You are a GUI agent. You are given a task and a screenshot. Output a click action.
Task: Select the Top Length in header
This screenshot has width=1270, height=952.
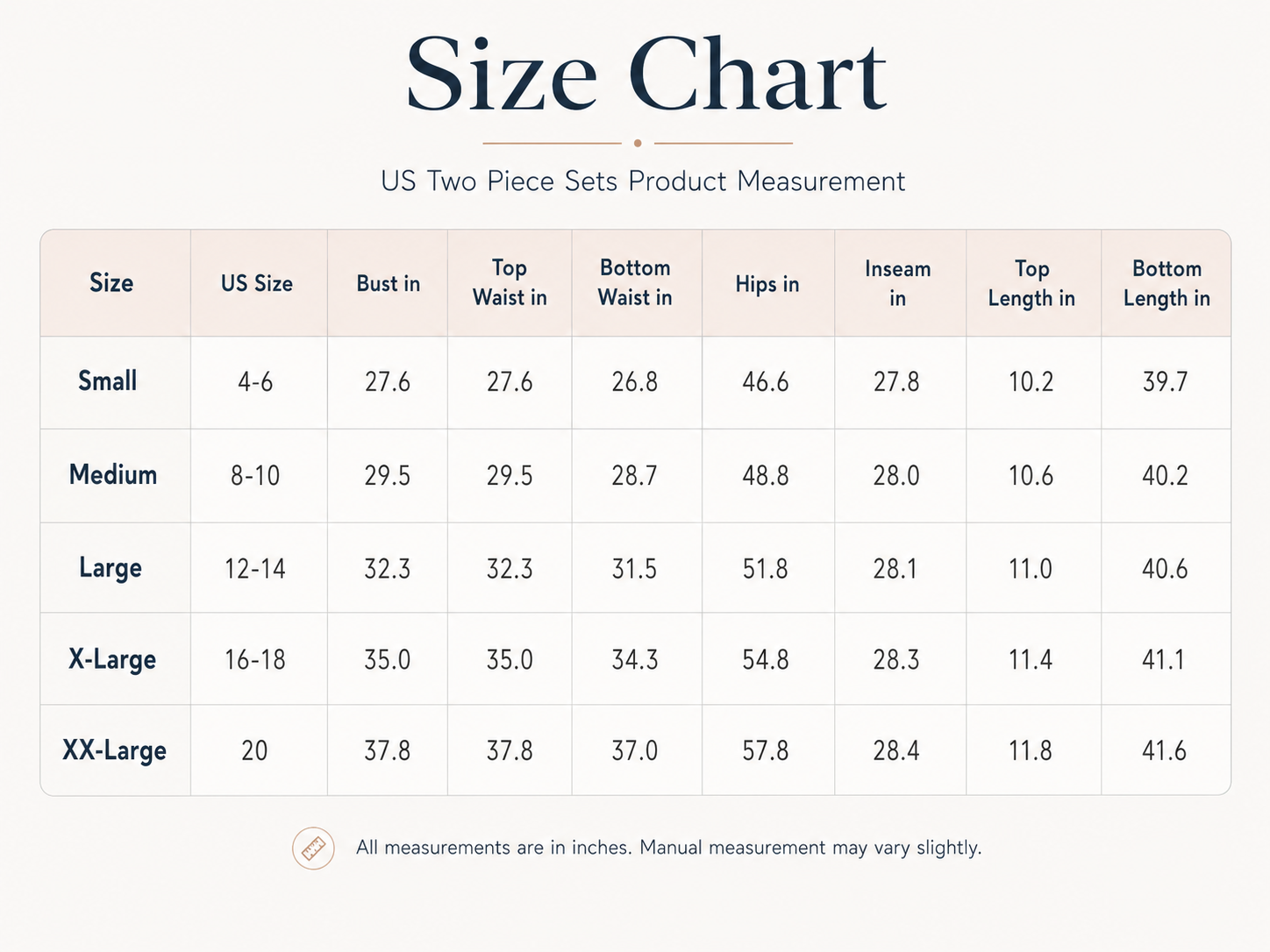[1031, 283]
